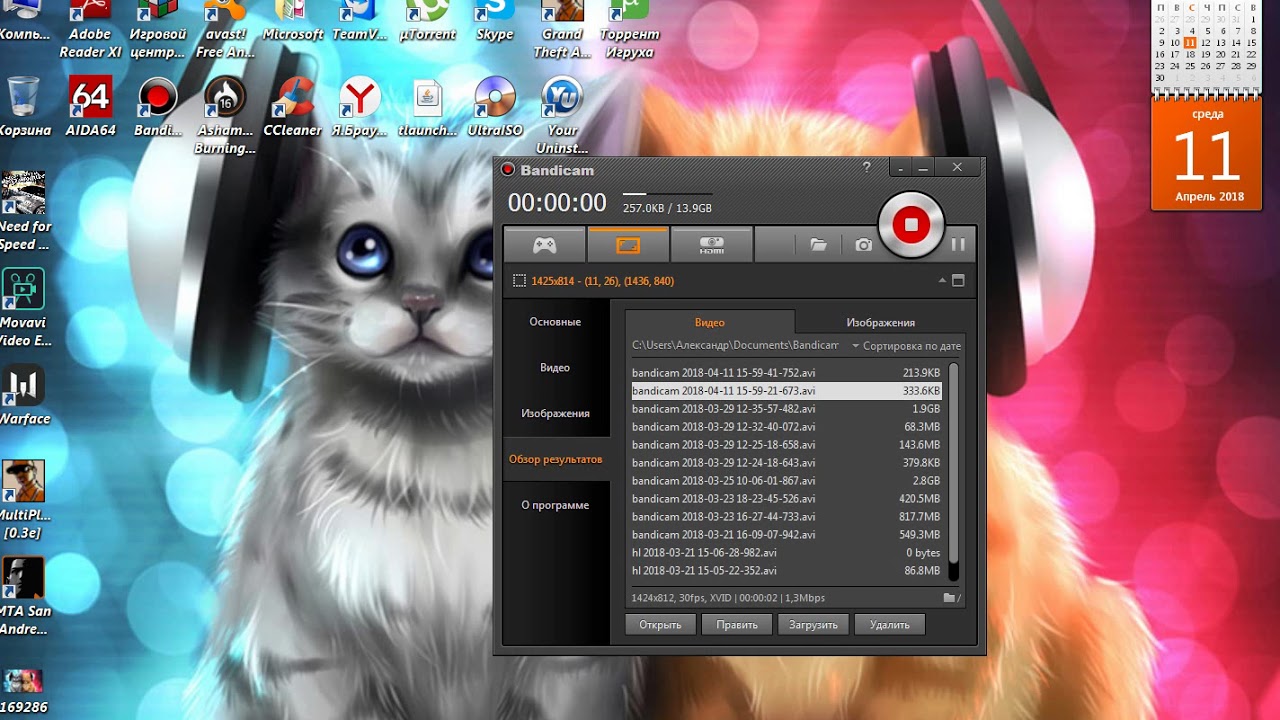Pause recording with the pause icon
This screenshot has height=720, width=1280.
click(958, 244)
